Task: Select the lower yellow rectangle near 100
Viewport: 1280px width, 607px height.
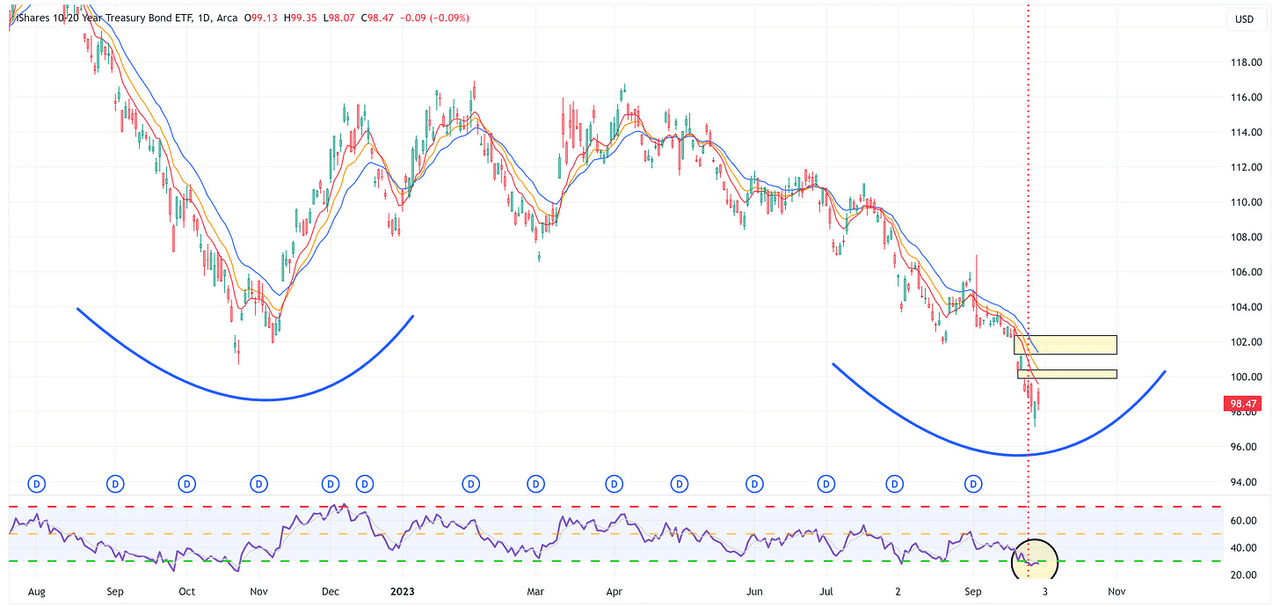Action: click(x=1066, y=375)
